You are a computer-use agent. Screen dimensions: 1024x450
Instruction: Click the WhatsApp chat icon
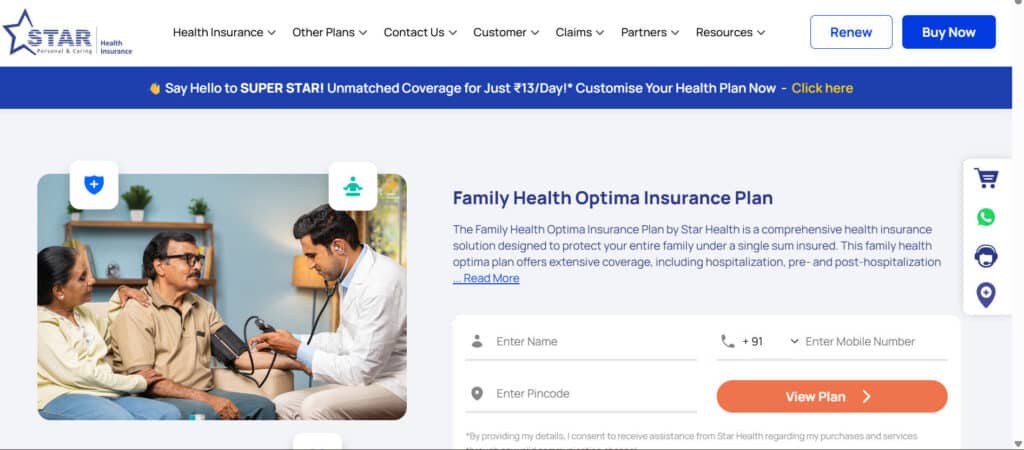tap(986, 217)
